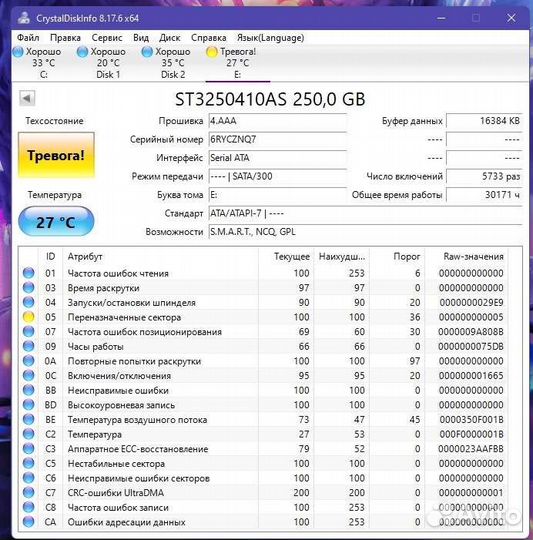Viewport: 533px width, 540px height.
Task: Select the Температура воздушного потока attribute text
Action: click(137, 420)
